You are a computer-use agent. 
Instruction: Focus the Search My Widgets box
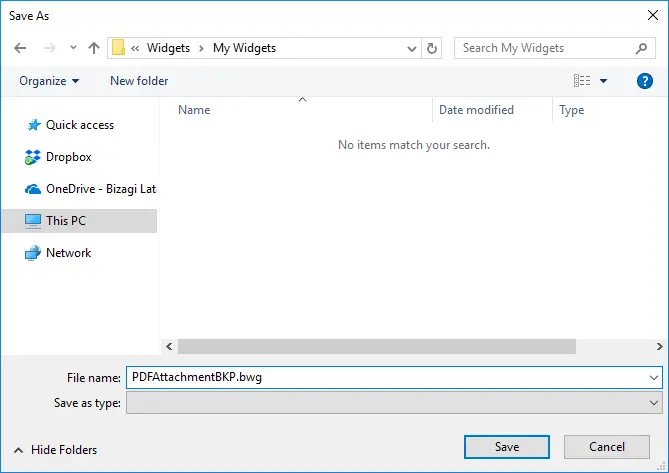pyautogui.click(x=554, y=48)
